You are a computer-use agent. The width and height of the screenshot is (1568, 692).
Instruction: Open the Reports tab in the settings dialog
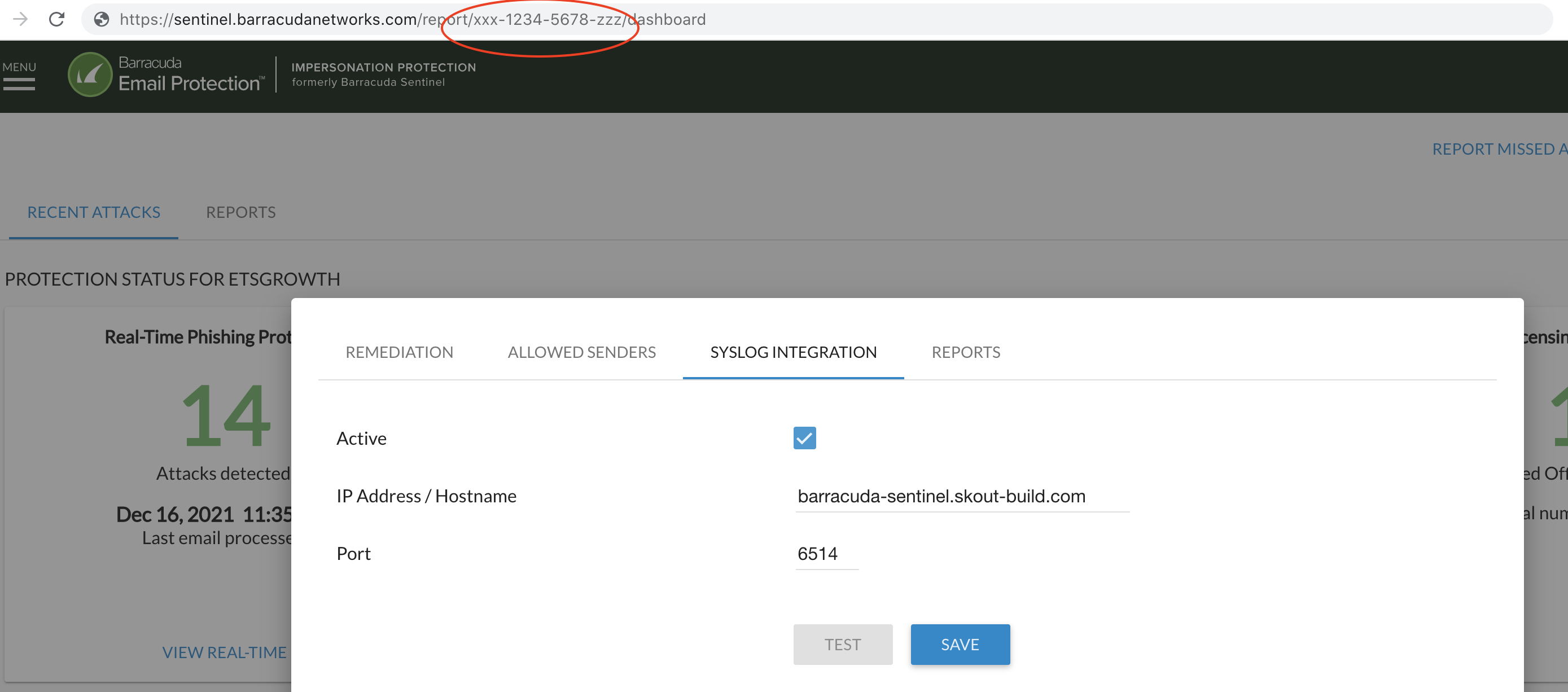pyautogui.click(x=965, y=352)
